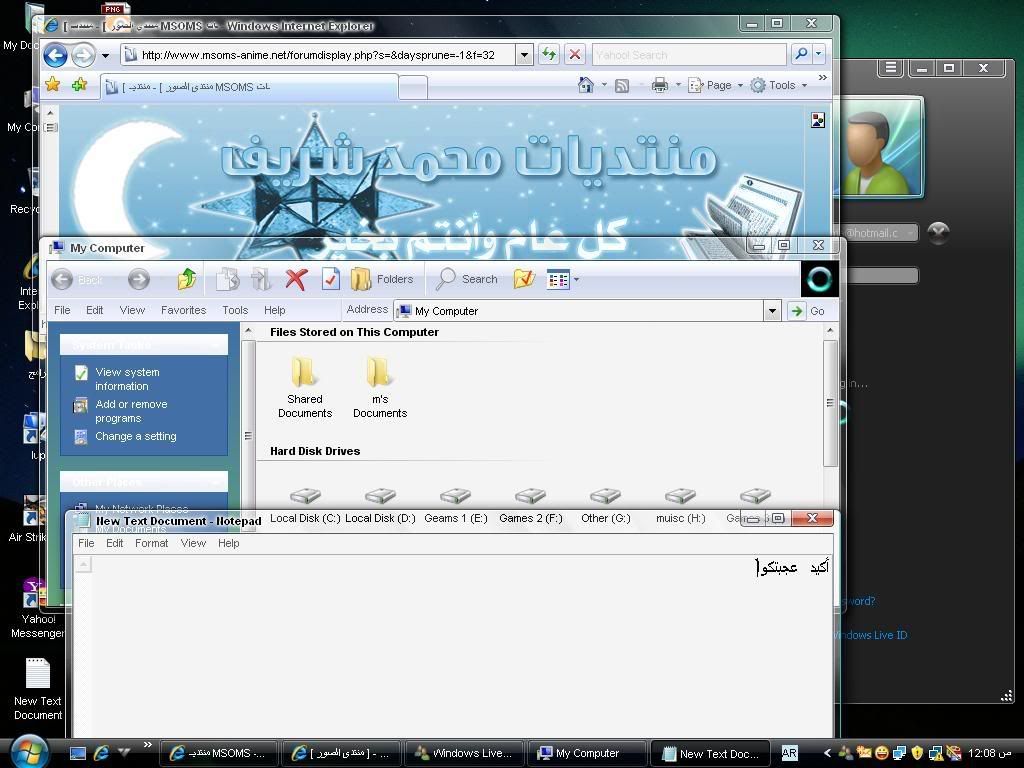Click the Stop loading red X in Internet Explorer

[x=575, y=55]
